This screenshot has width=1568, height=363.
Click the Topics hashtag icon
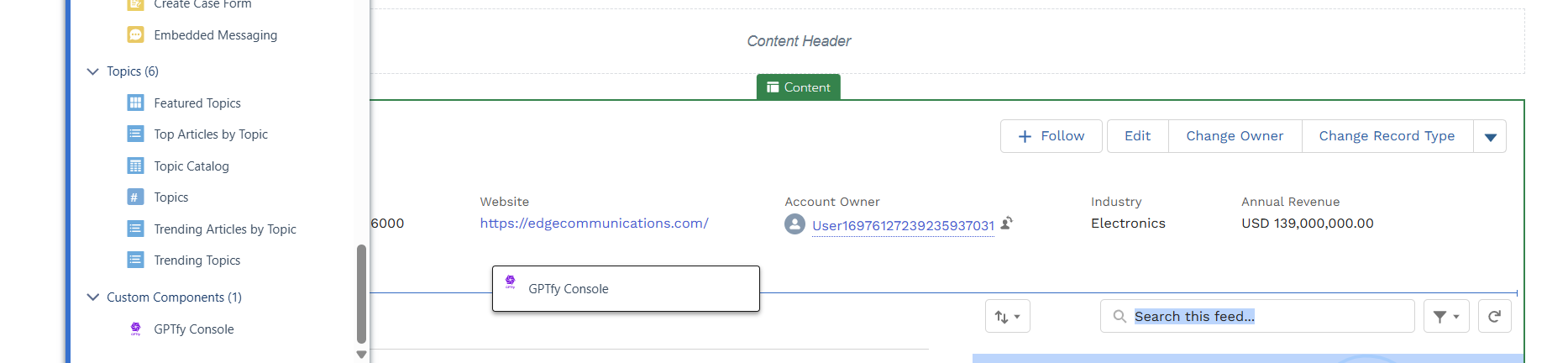point(135,197)
